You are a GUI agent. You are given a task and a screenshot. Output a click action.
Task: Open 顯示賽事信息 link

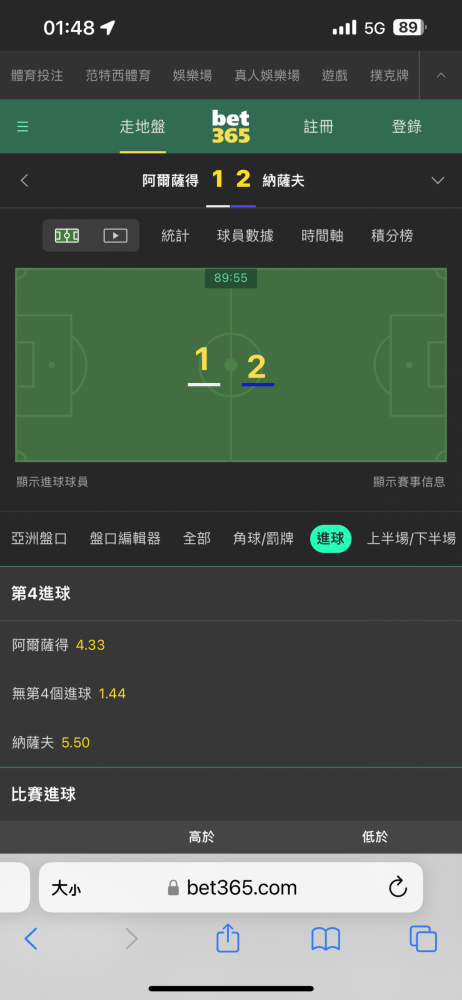tap(409, 482)
